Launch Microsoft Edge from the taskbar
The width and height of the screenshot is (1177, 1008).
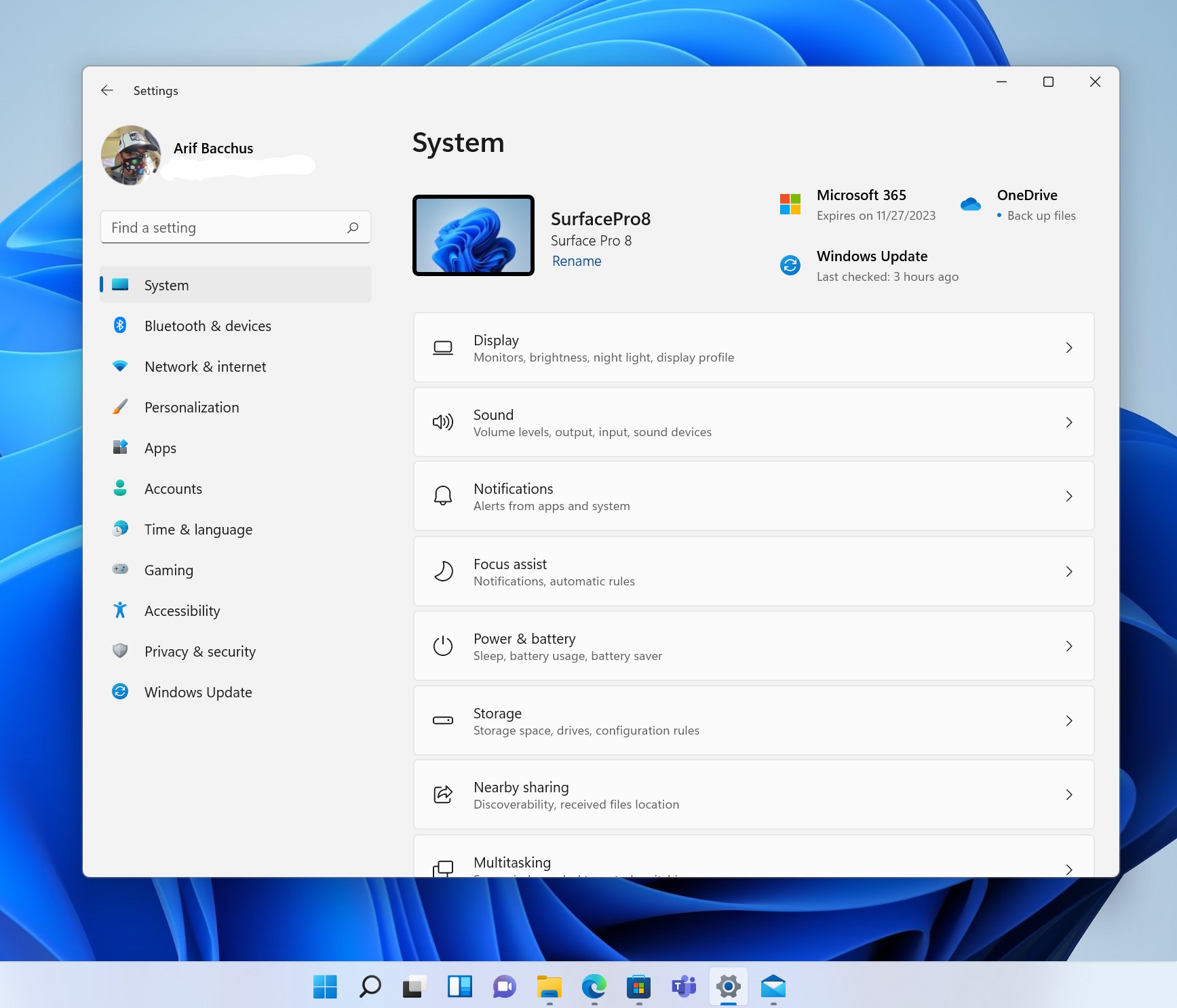click(x=594, y=986)
